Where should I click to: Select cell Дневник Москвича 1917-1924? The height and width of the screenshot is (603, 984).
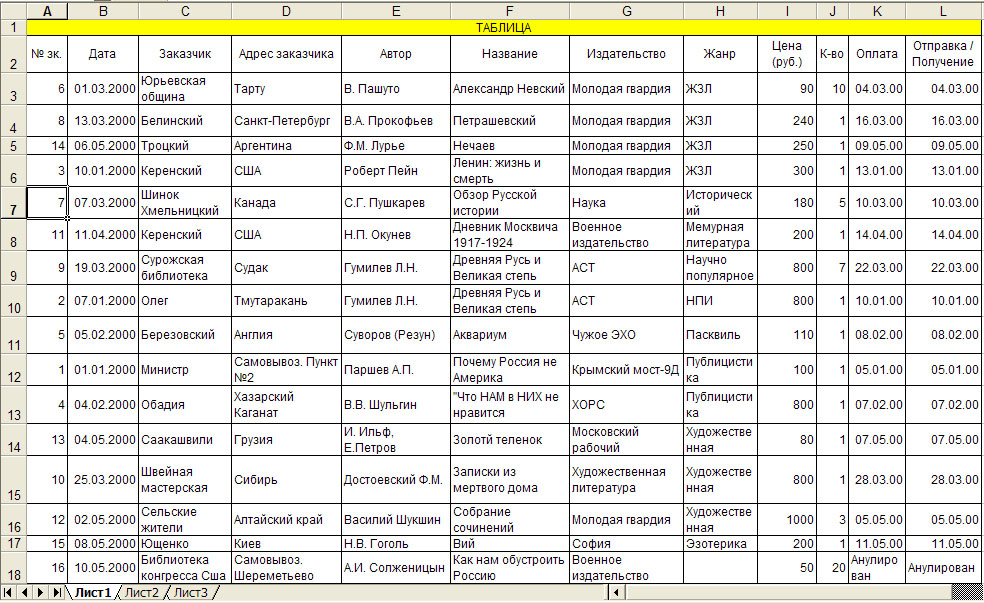coord(510,235)
